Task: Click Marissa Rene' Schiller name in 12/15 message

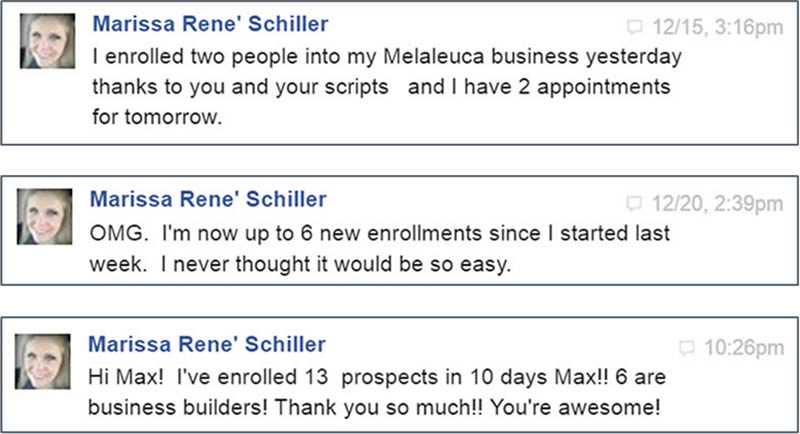Action: coord(209,23)
